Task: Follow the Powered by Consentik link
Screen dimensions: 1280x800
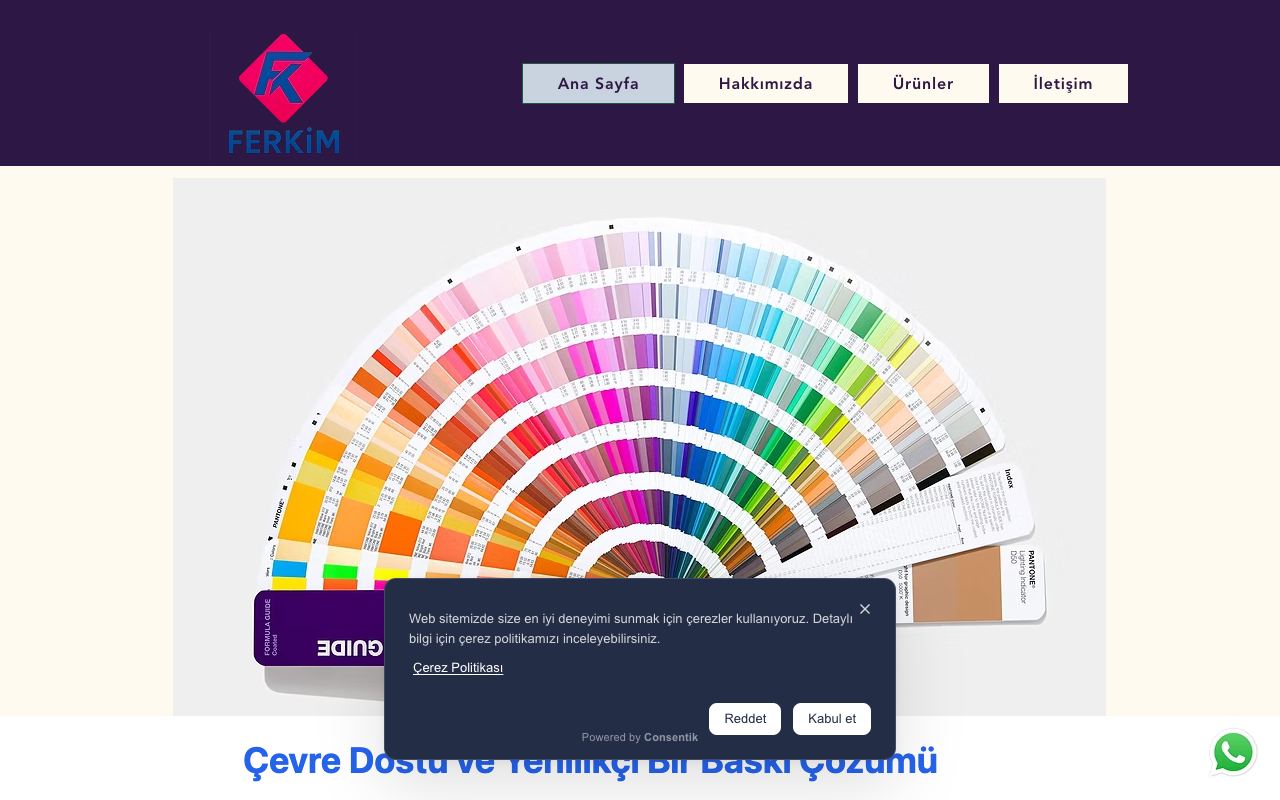Action: (x=640, y=737)
